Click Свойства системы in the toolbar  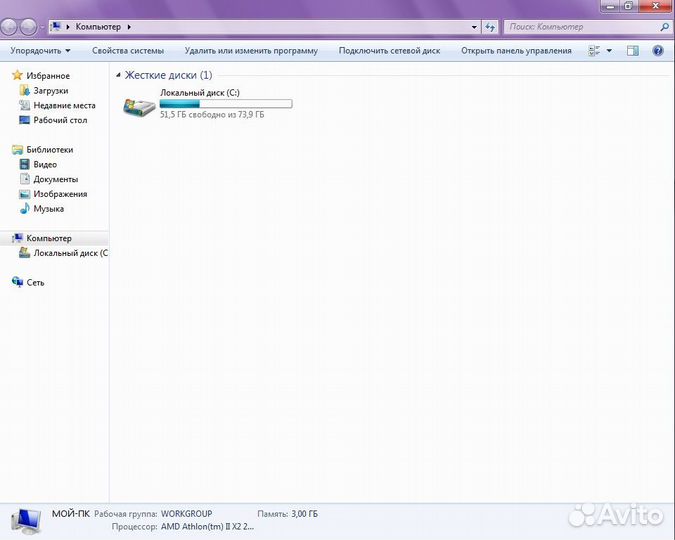click(x=127, y=50)
